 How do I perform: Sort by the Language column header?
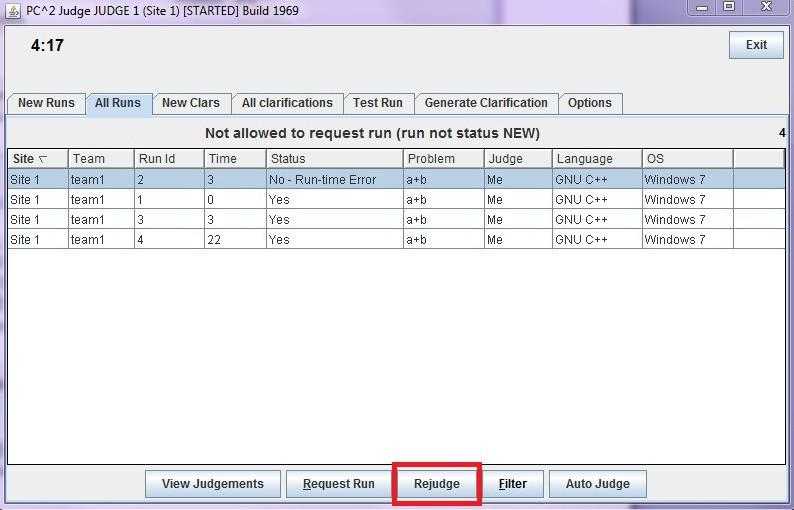click(x=598, y=159)
